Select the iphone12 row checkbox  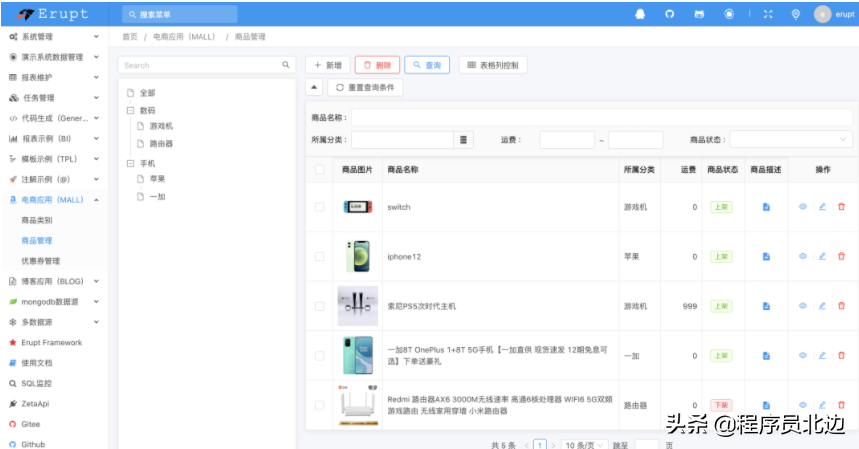(x=319, y=256)
